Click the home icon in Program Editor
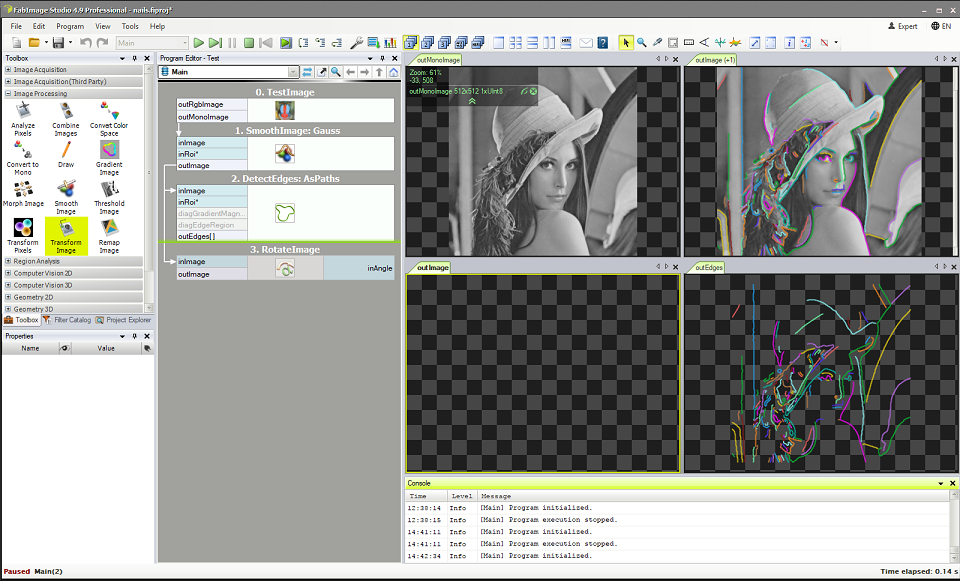The height and width of the screenshot is (581, 960). click(393, 72)
